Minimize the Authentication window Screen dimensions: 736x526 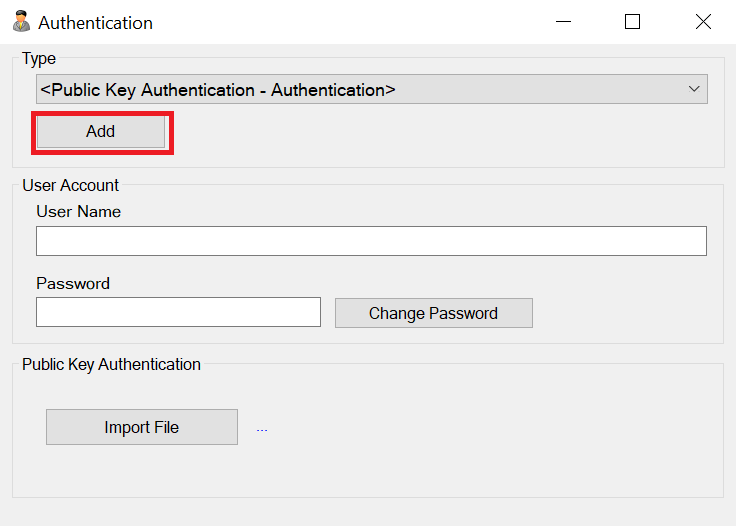point(563,22)
